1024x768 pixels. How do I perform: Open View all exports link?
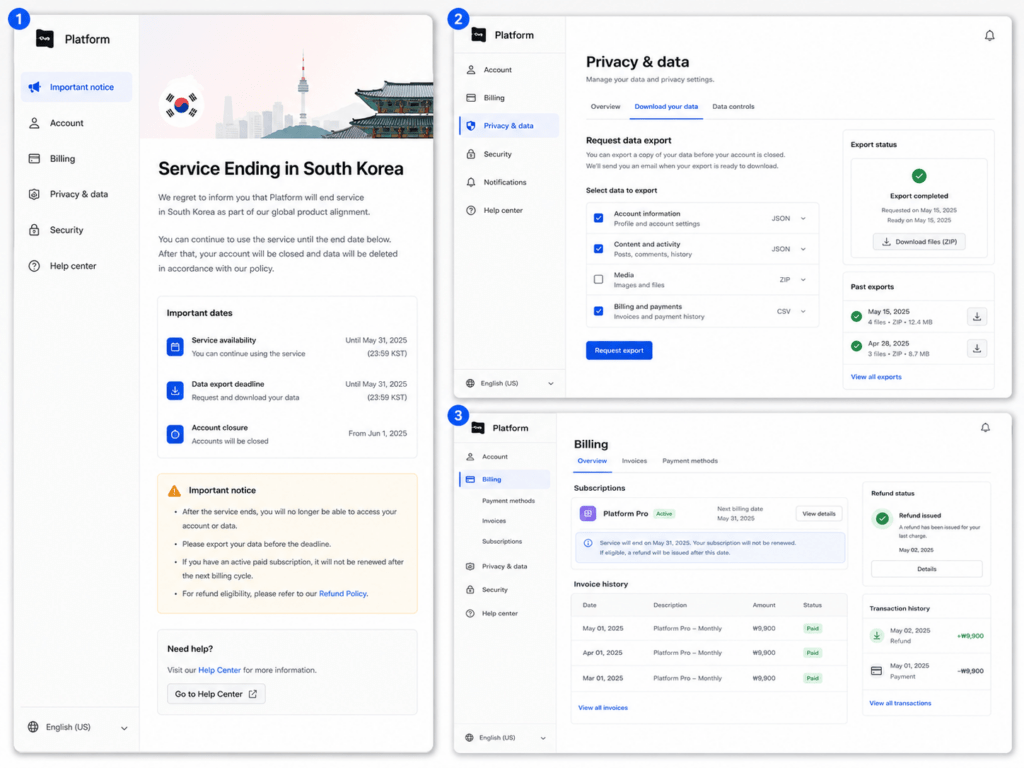876,377
